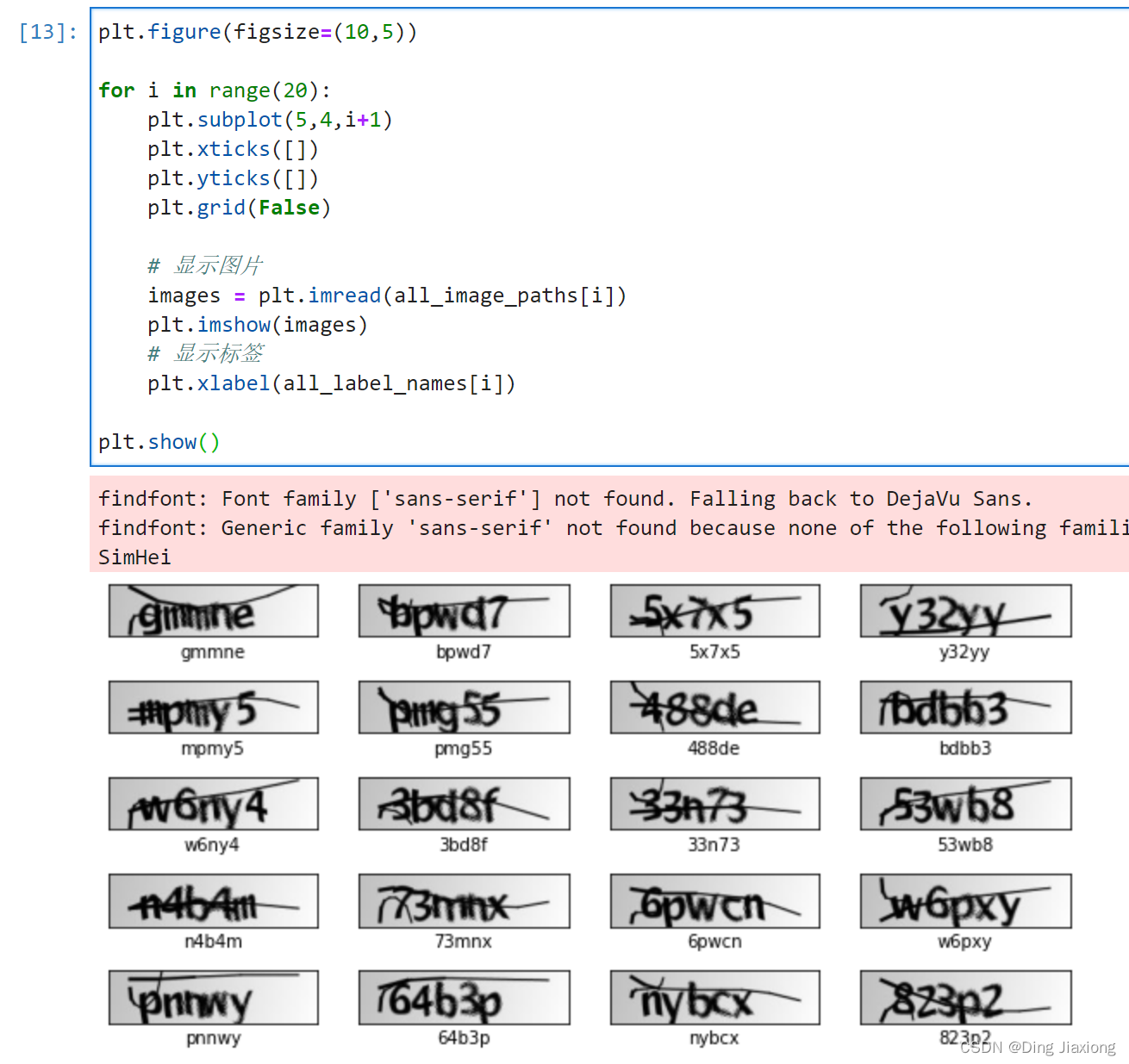Select the bdbb3 captcha thumbnail
This screenshot has width=1129, height=1064.
[x=965, y=708]
